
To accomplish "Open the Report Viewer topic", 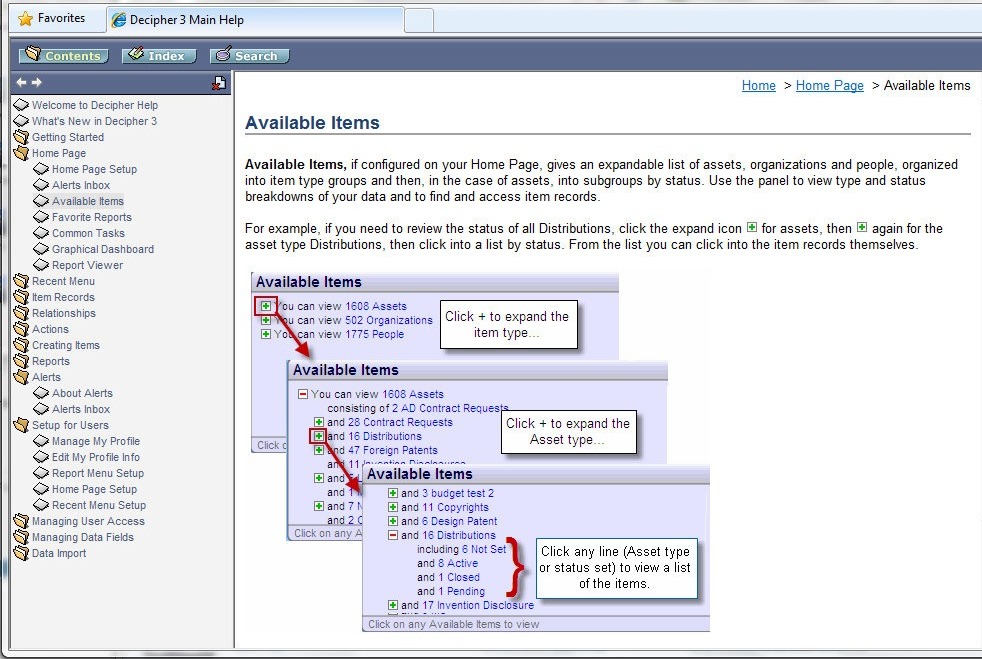I will coord(87,265).
